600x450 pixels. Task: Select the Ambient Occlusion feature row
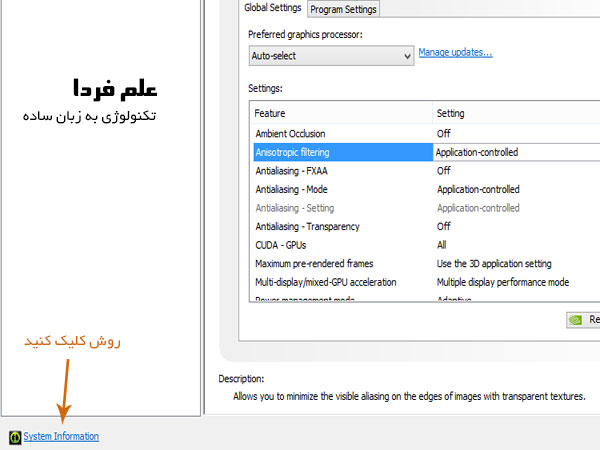tap(291, 133)
